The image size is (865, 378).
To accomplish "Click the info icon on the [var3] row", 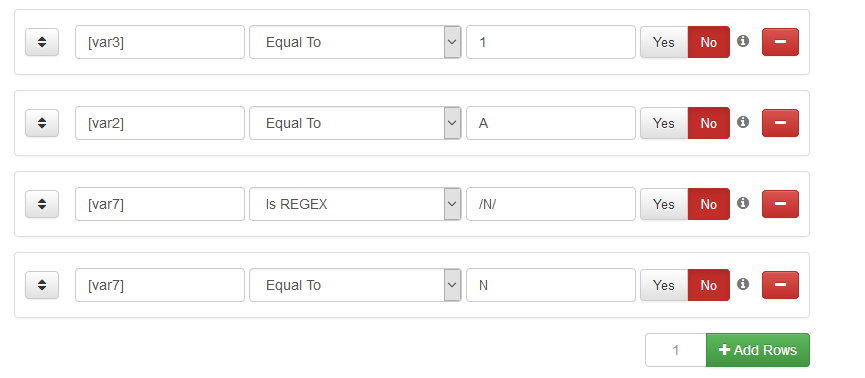I will tap(743, 41).
